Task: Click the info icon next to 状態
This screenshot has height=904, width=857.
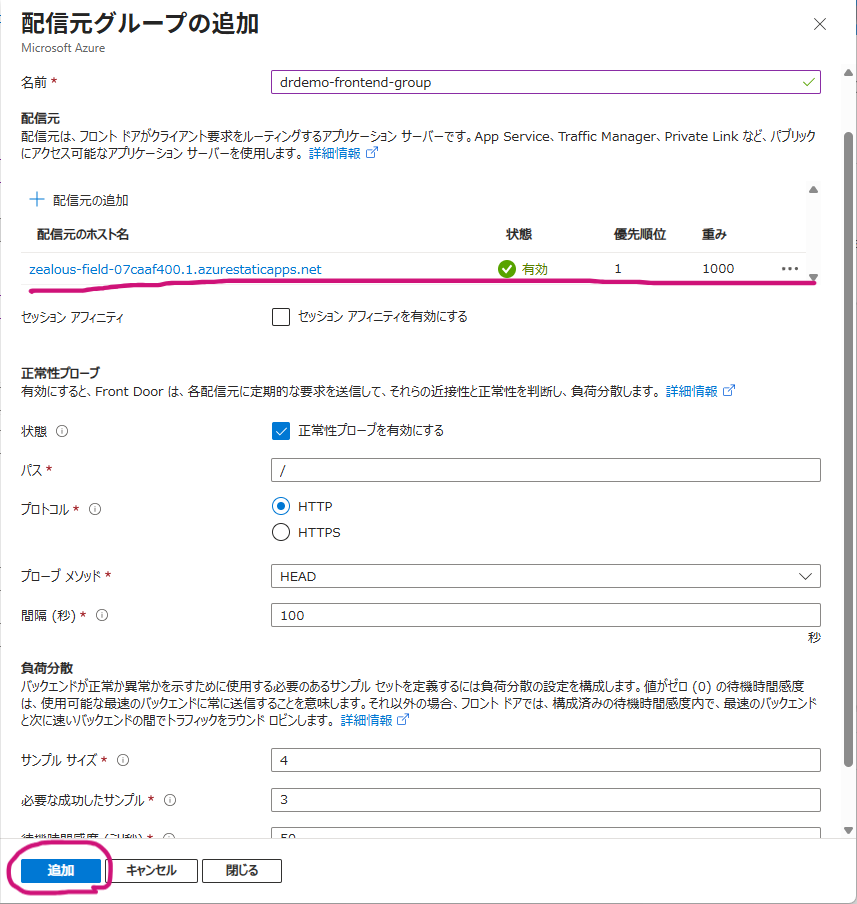Action: click(x=62, y=431)
